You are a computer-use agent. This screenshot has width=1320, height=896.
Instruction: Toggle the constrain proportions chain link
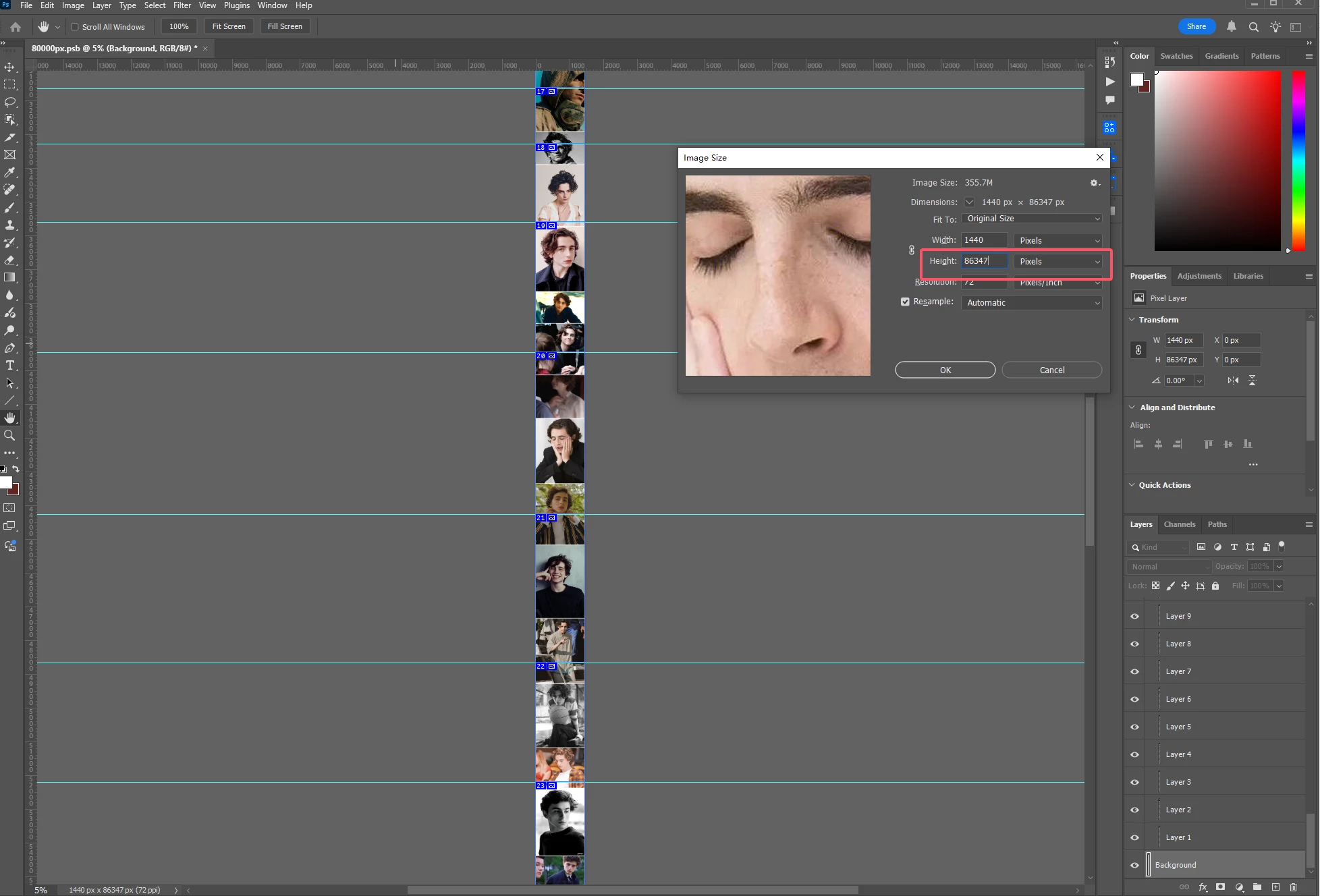(912, 250)
